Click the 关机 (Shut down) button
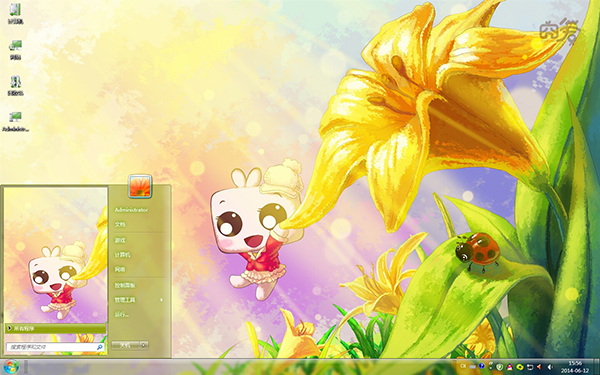Viewport: 600px width, 375px height. (x=125, y=345)
